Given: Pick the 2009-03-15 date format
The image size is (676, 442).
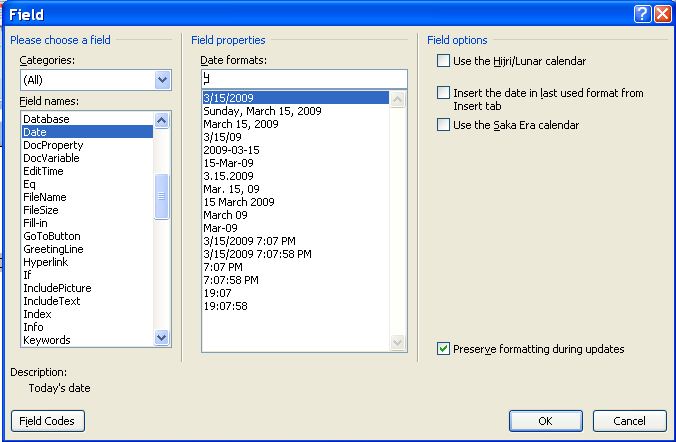Looking at the screenshot, I should point(232,150).
